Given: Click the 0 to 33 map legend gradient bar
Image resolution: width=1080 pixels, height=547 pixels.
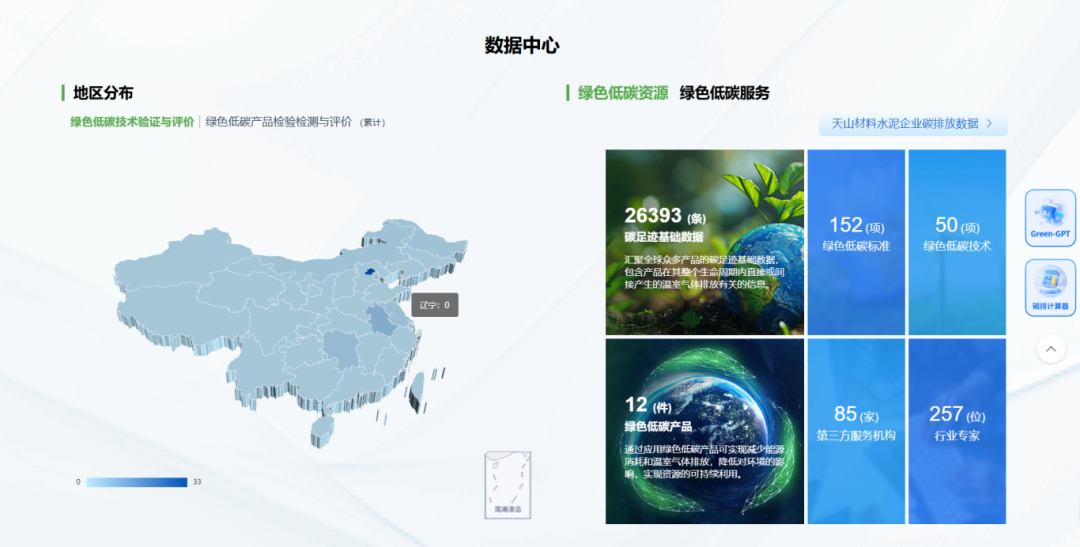Looking at the screenshot, I should pos(136,482).
